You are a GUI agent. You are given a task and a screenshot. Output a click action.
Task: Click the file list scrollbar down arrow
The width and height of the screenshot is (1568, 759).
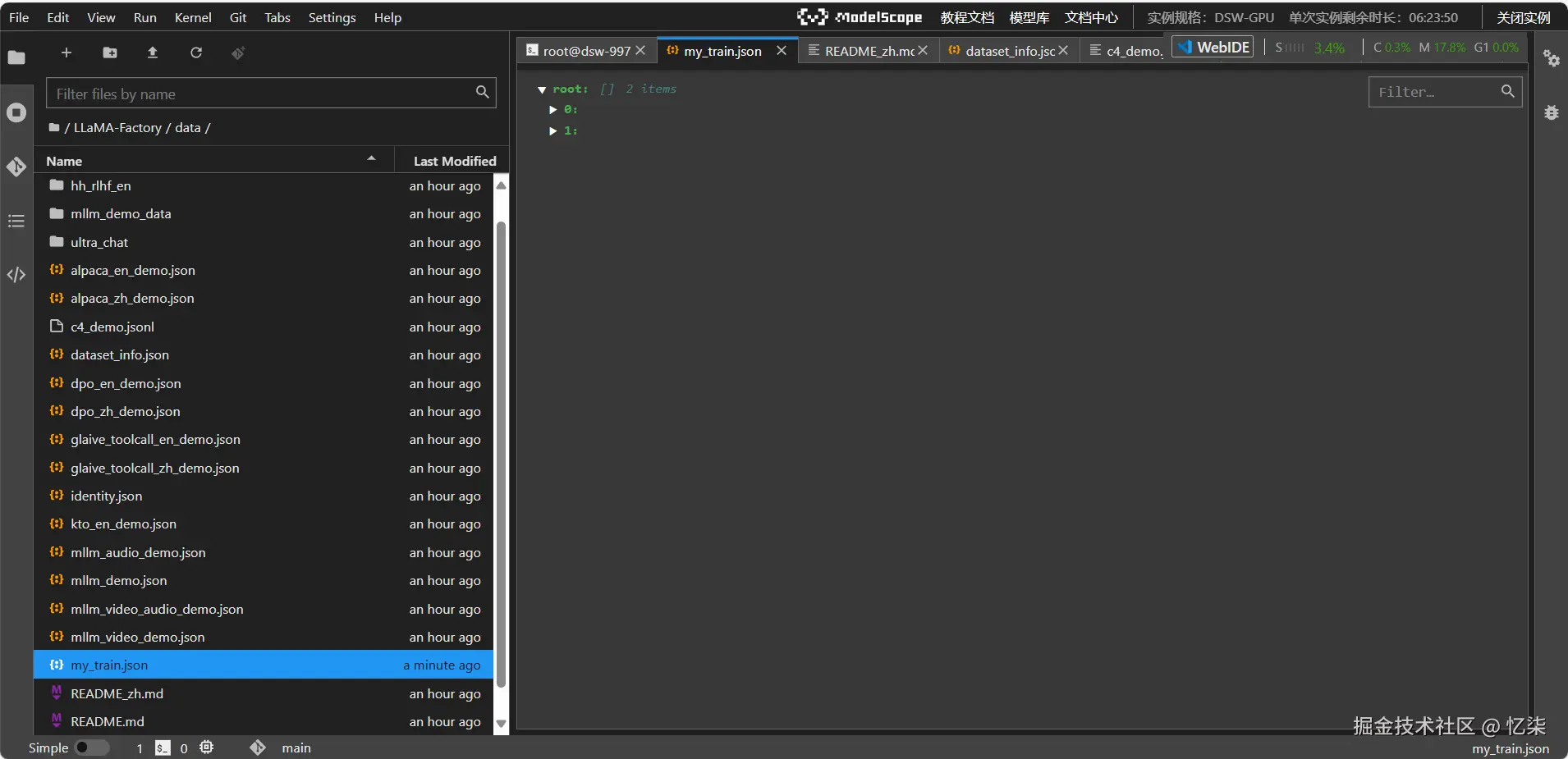[x=501, y=725]
